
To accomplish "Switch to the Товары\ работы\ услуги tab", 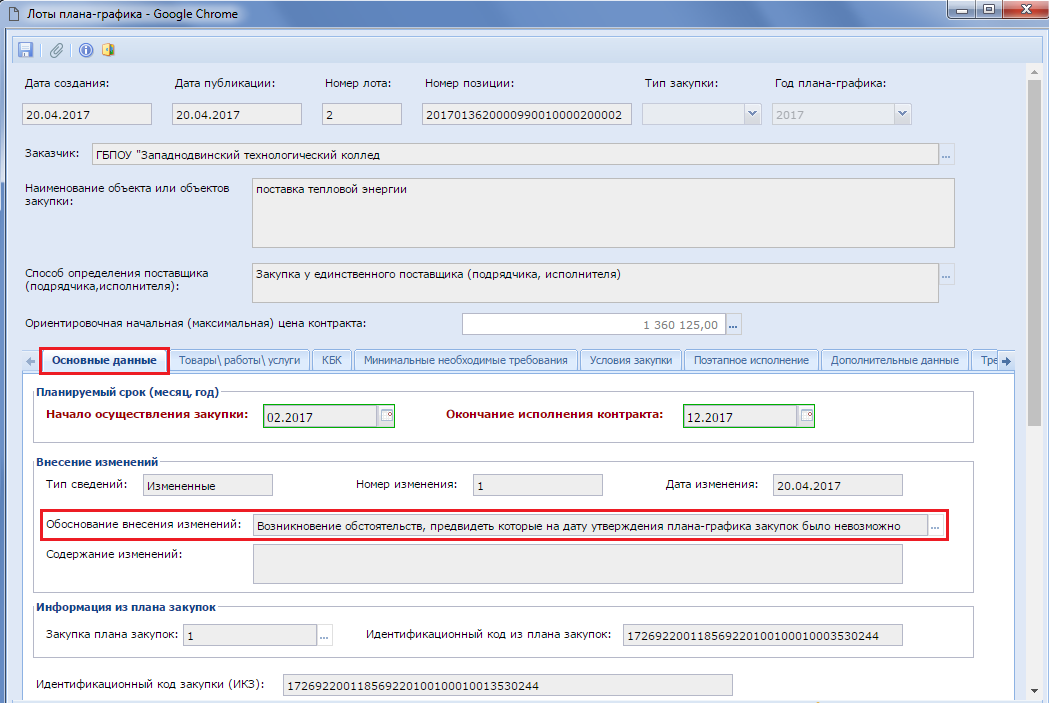I will tap(239, 360).
